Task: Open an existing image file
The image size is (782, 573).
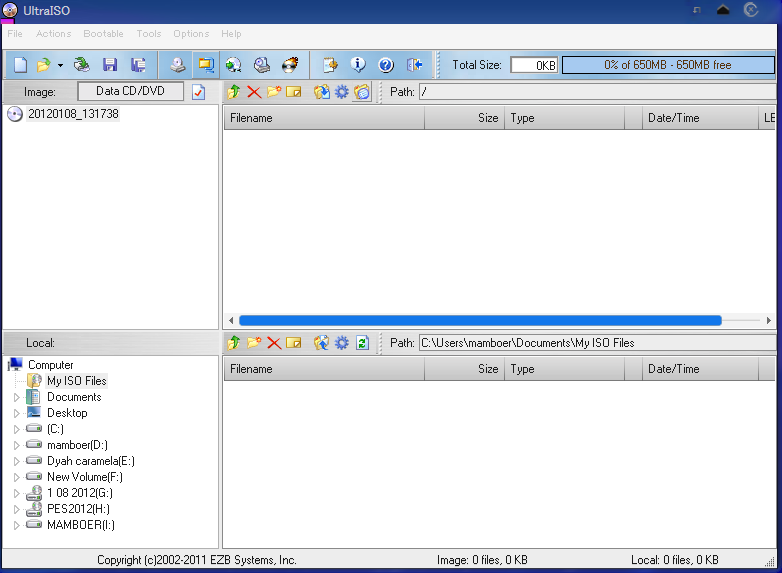Action: point(44,65)
